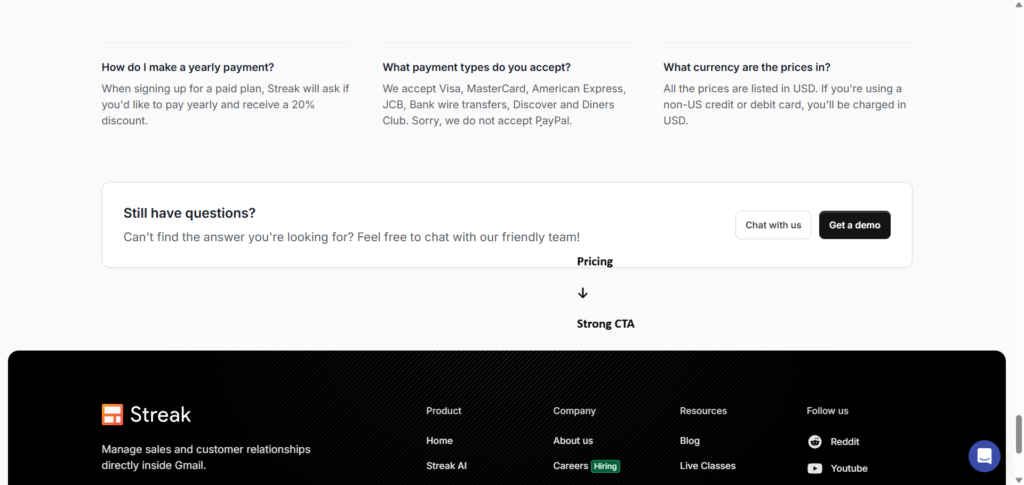Click the vertical scrollbar thumb
Screen dimensions: 1024x485
point(1017,434)
